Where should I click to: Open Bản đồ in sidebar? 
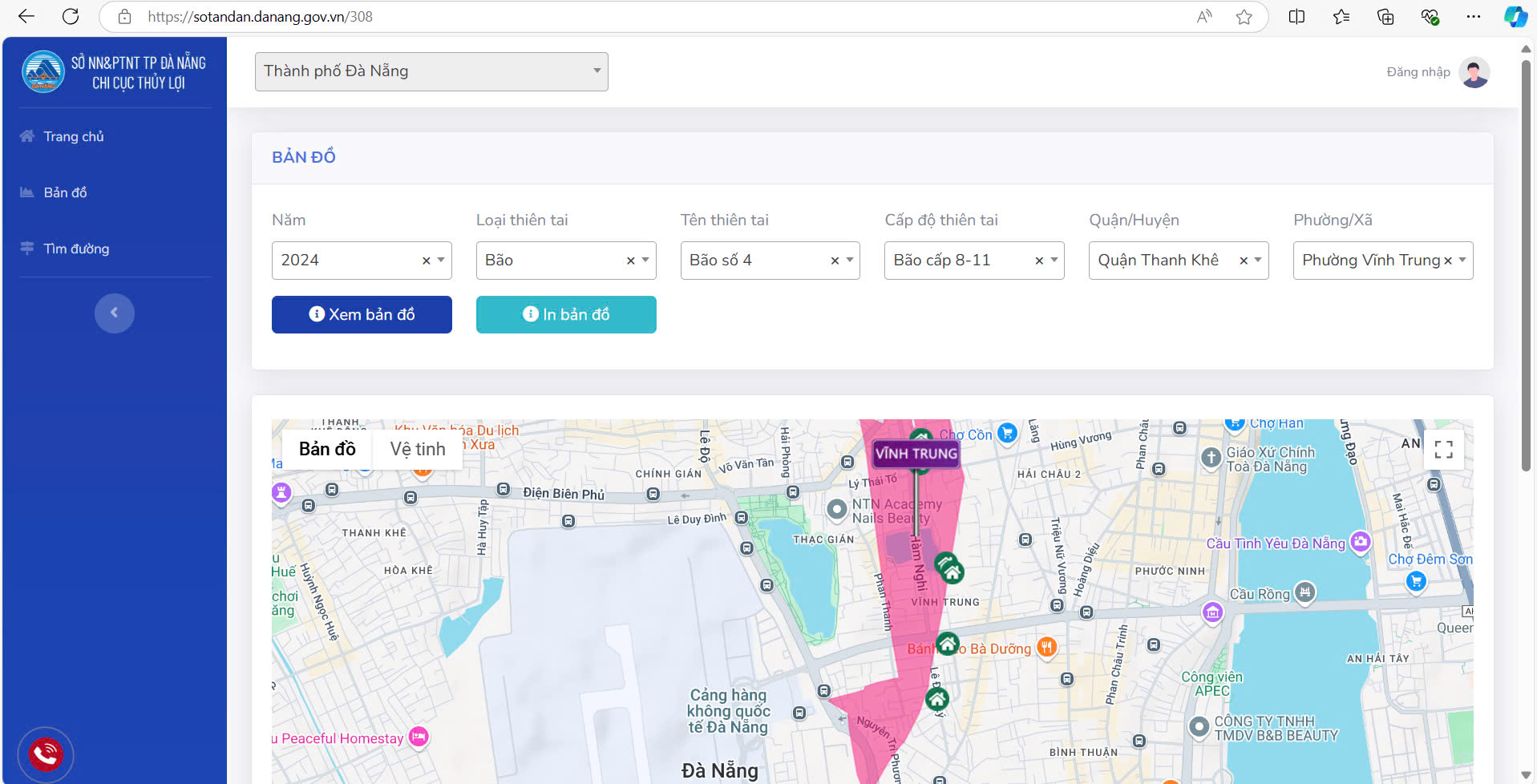[65, 192]
